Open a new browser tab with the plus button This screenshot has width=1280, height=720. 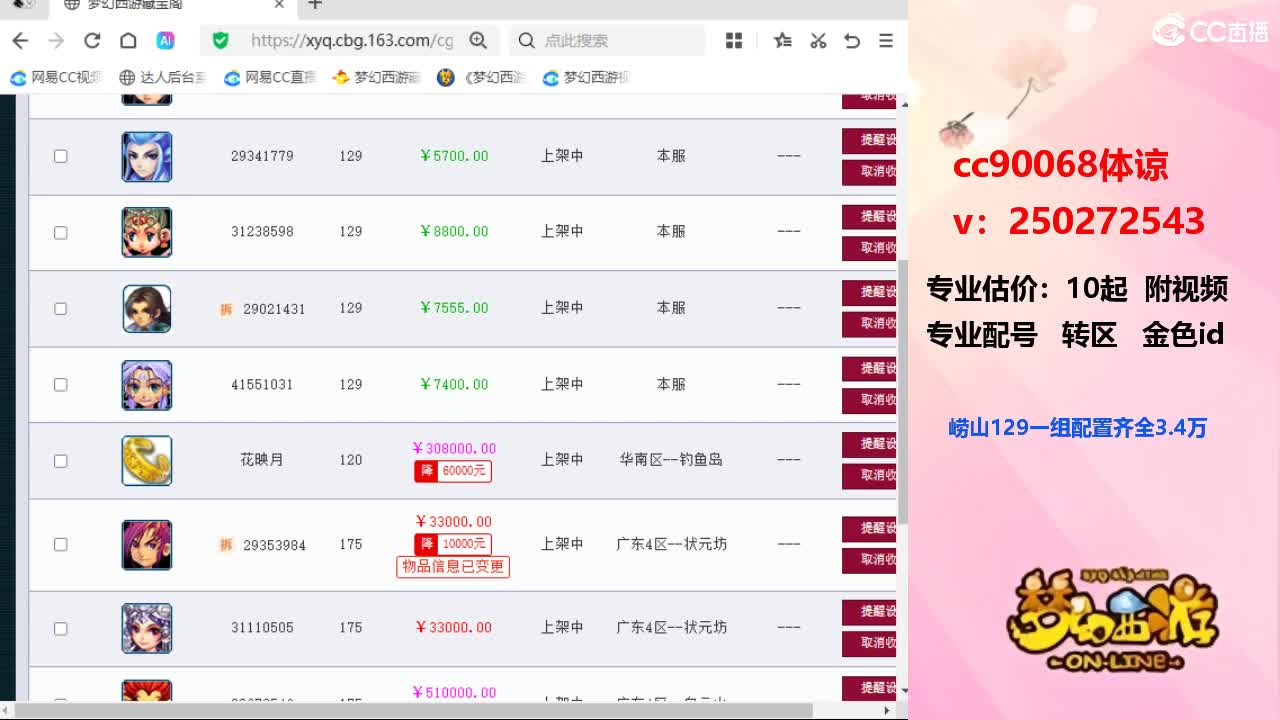coord(315,5)
